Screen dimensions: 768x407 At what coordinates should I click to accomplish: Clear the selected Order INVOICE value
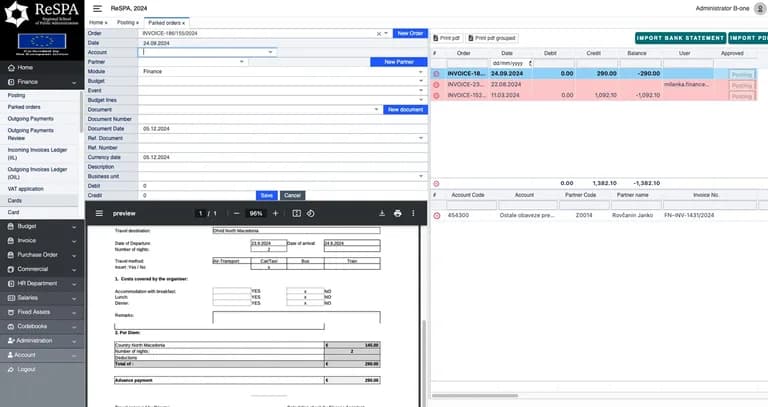coord(379,34)
